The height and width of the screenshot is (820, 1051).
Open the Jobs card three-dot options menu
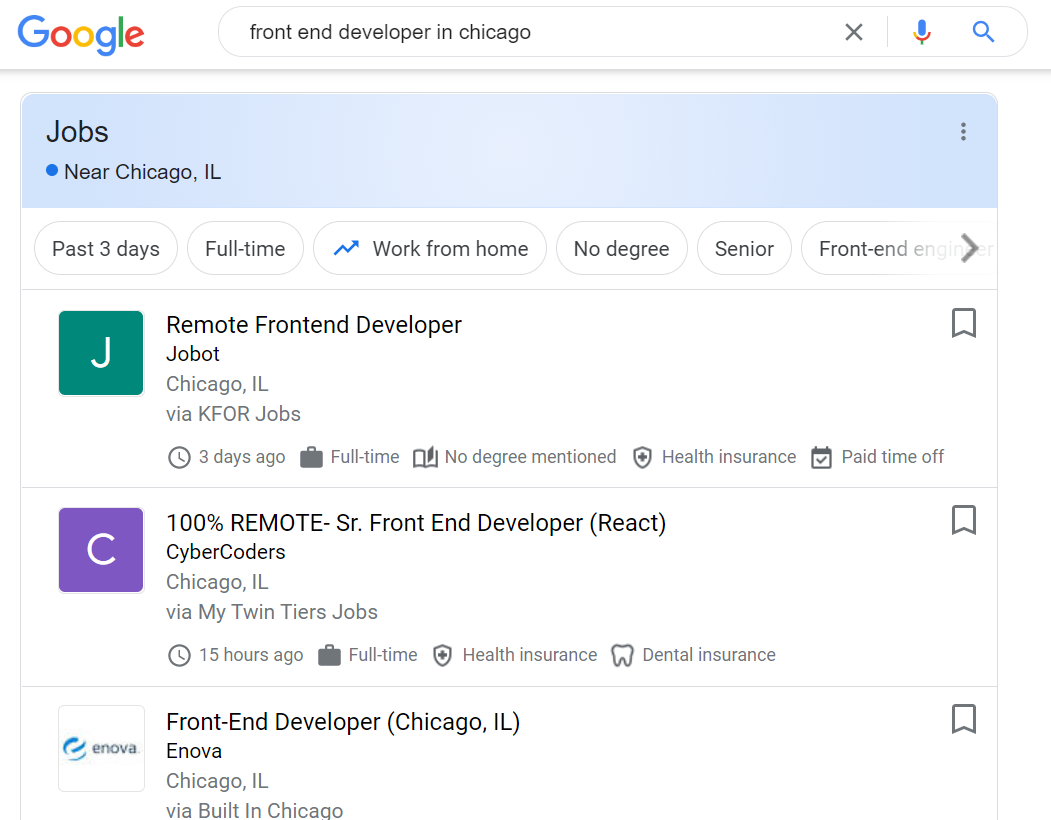(963, 131)
